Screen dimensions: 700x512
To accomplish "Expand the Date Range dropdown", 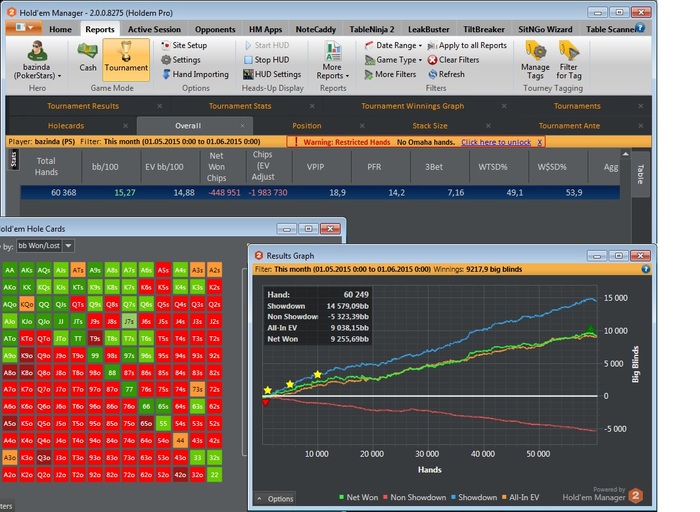I will (x=395, y=46).
